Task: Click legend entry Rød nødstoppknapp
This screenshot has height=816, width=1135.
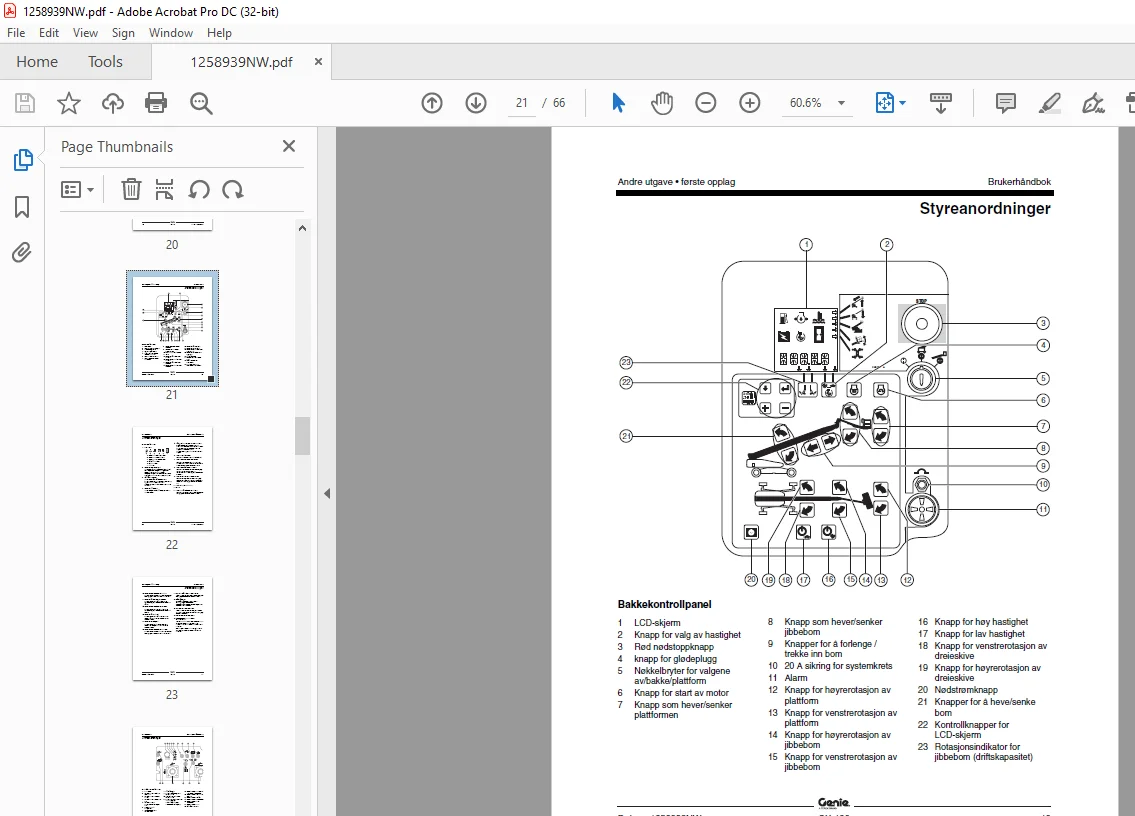Action: (674, 647)
